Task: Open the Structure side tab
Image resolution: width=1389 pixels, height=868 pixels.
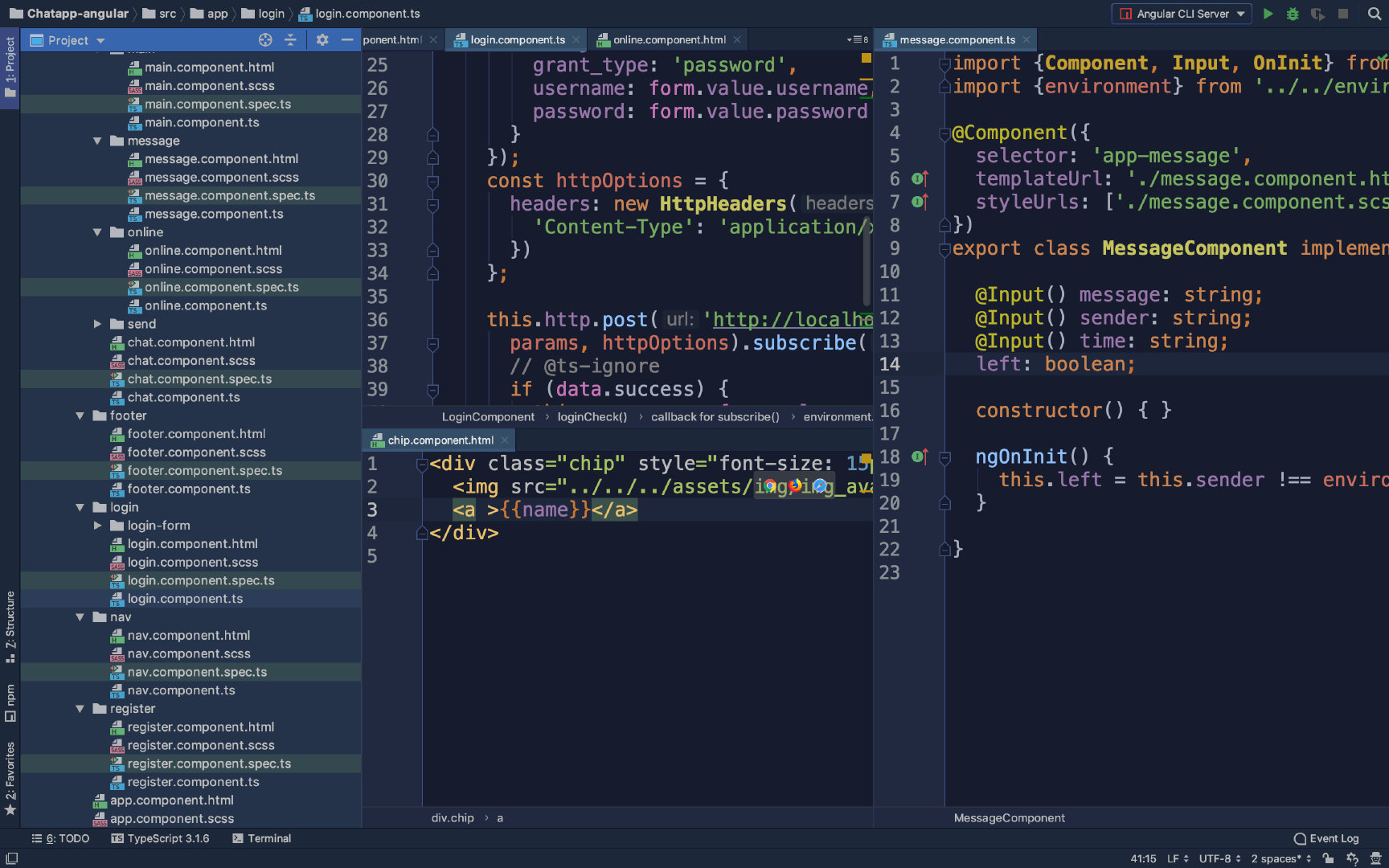Action: click(10, 627)
